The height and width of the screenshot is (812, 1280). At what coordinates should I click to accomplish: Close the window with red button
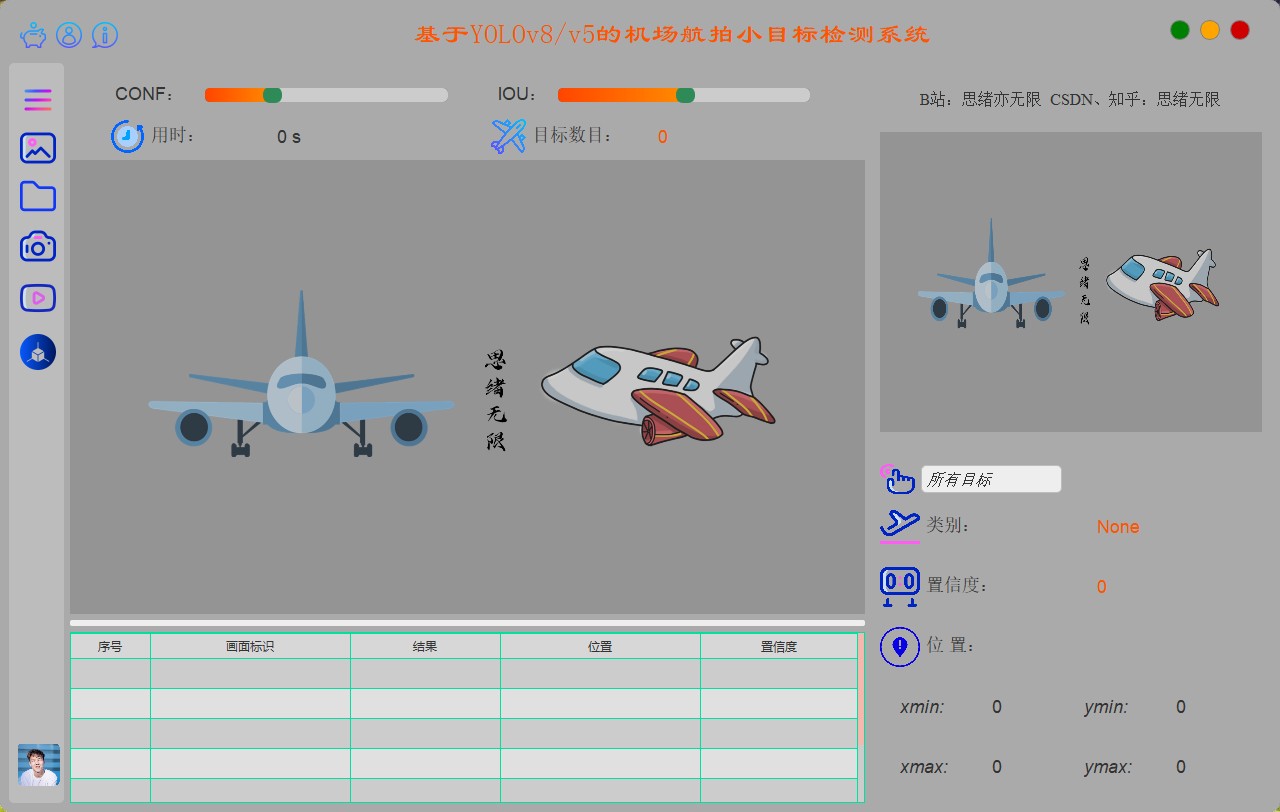tap(1240, 30)
